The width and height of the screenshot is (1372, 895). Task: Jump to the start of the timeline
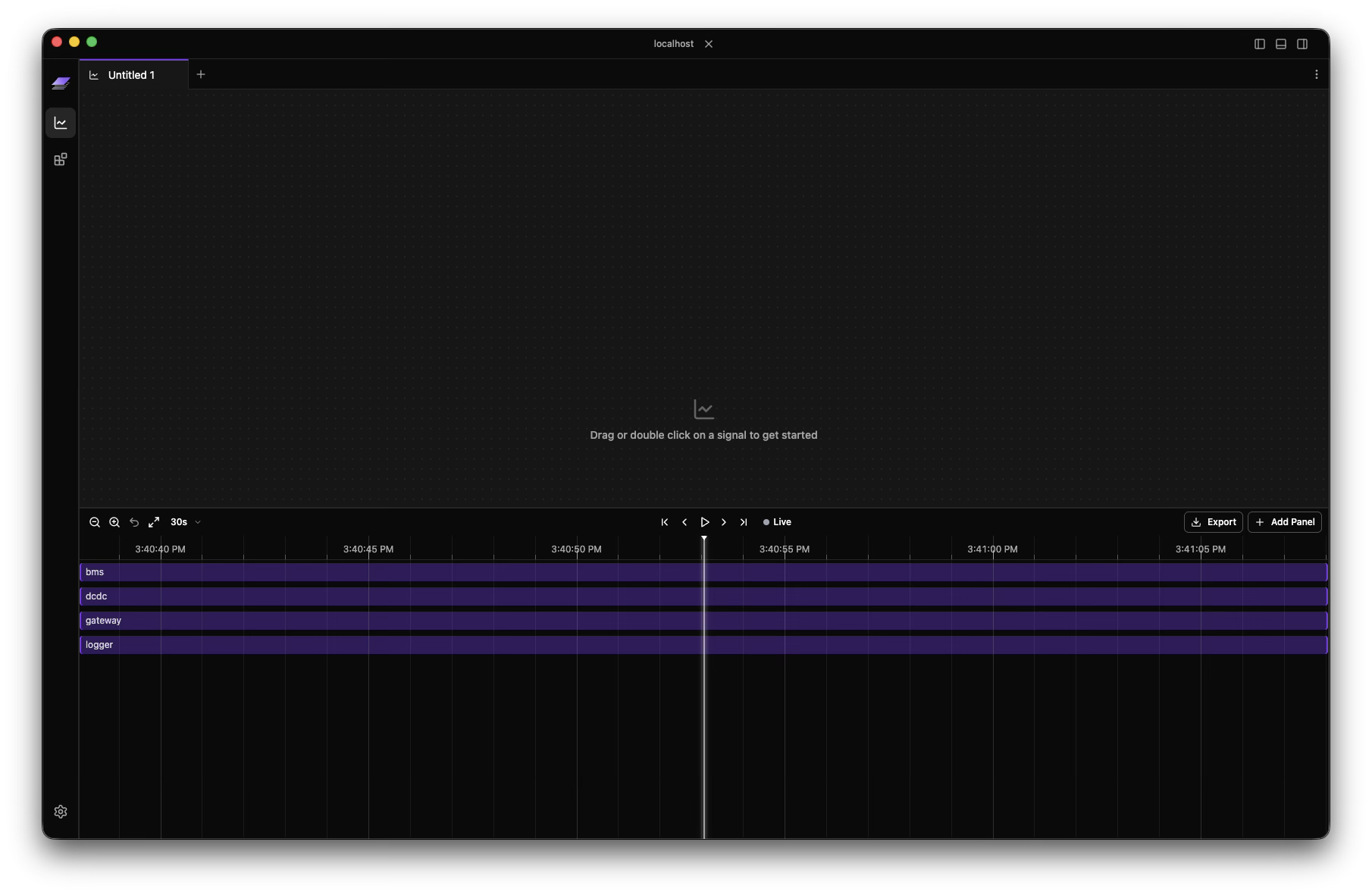click(x=665, y=522)
